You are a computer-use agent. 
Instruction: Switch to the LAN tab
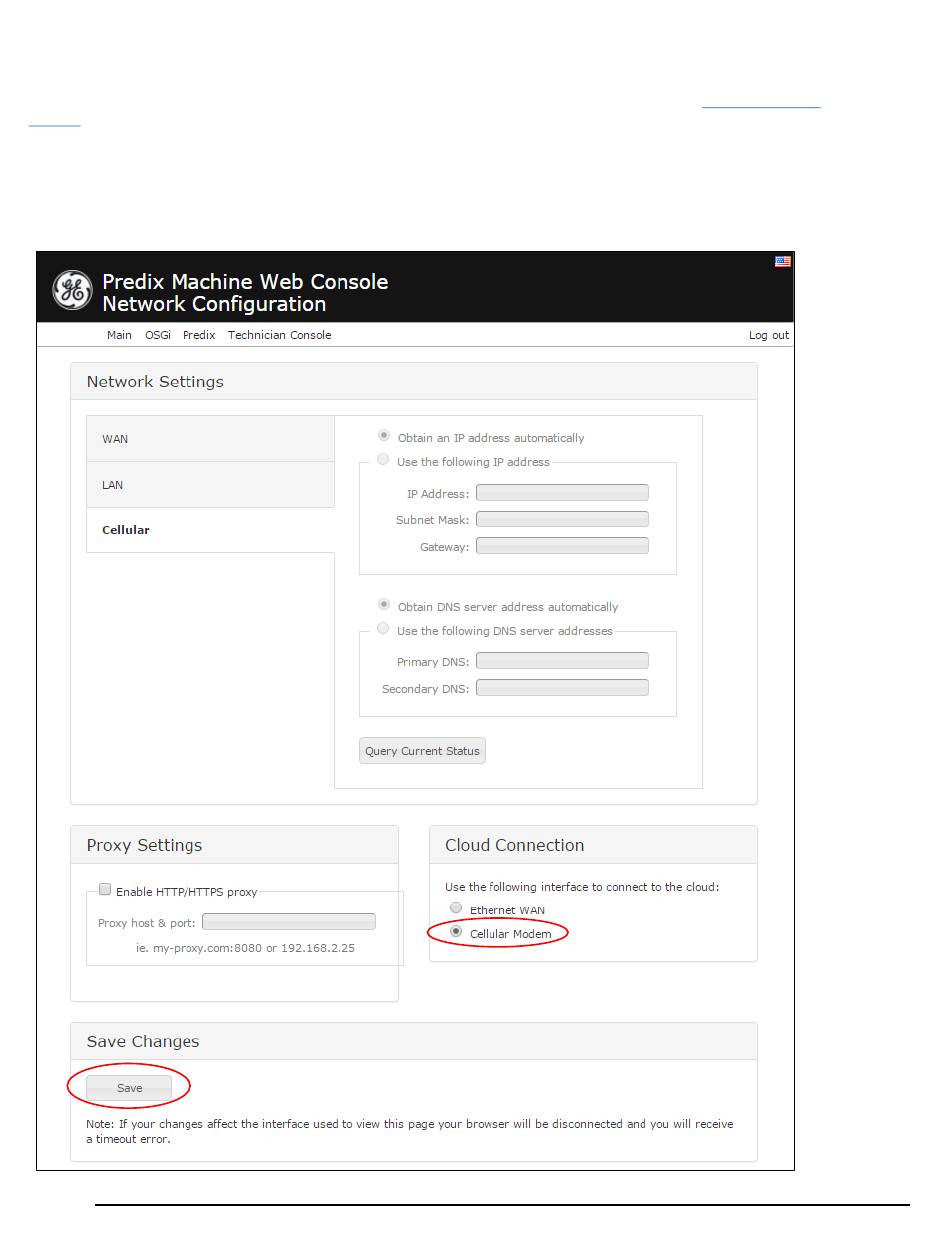point(211,485)
